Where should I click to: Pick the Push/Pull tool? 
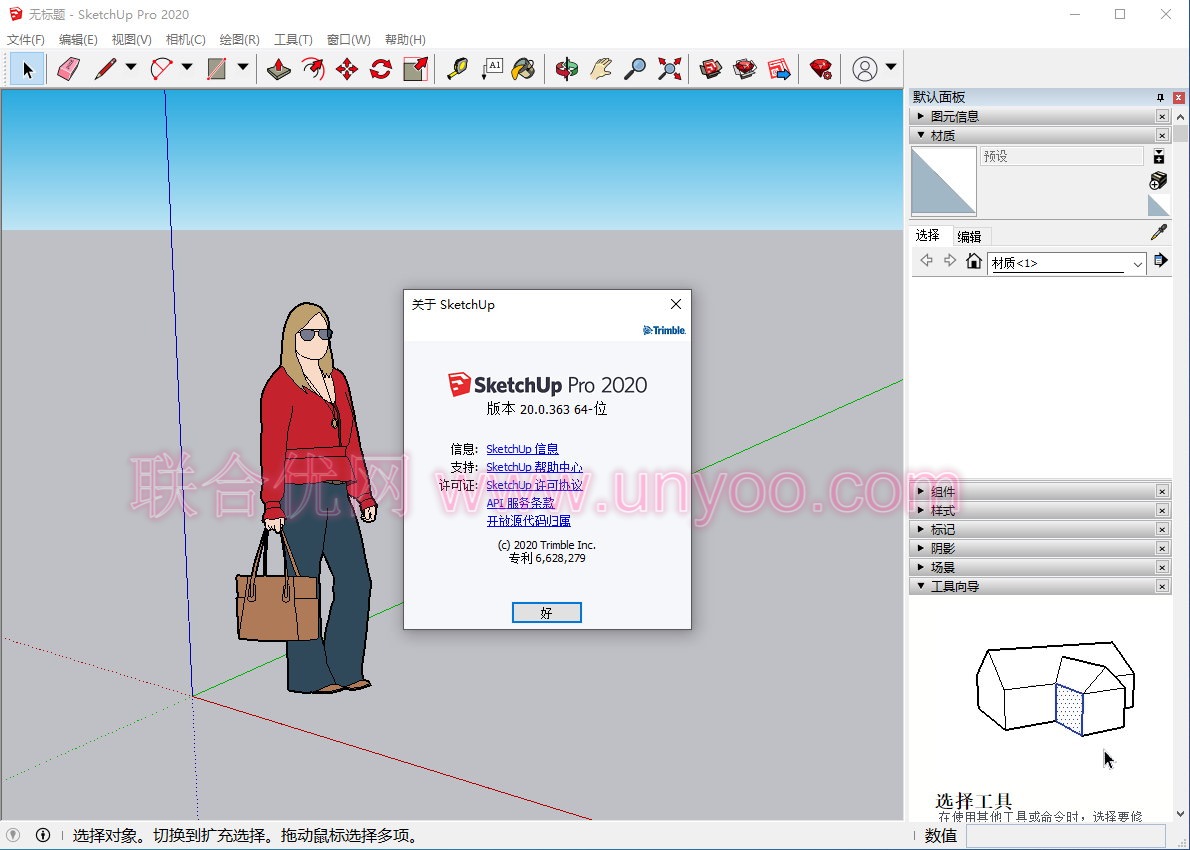(x=279, y=69)
